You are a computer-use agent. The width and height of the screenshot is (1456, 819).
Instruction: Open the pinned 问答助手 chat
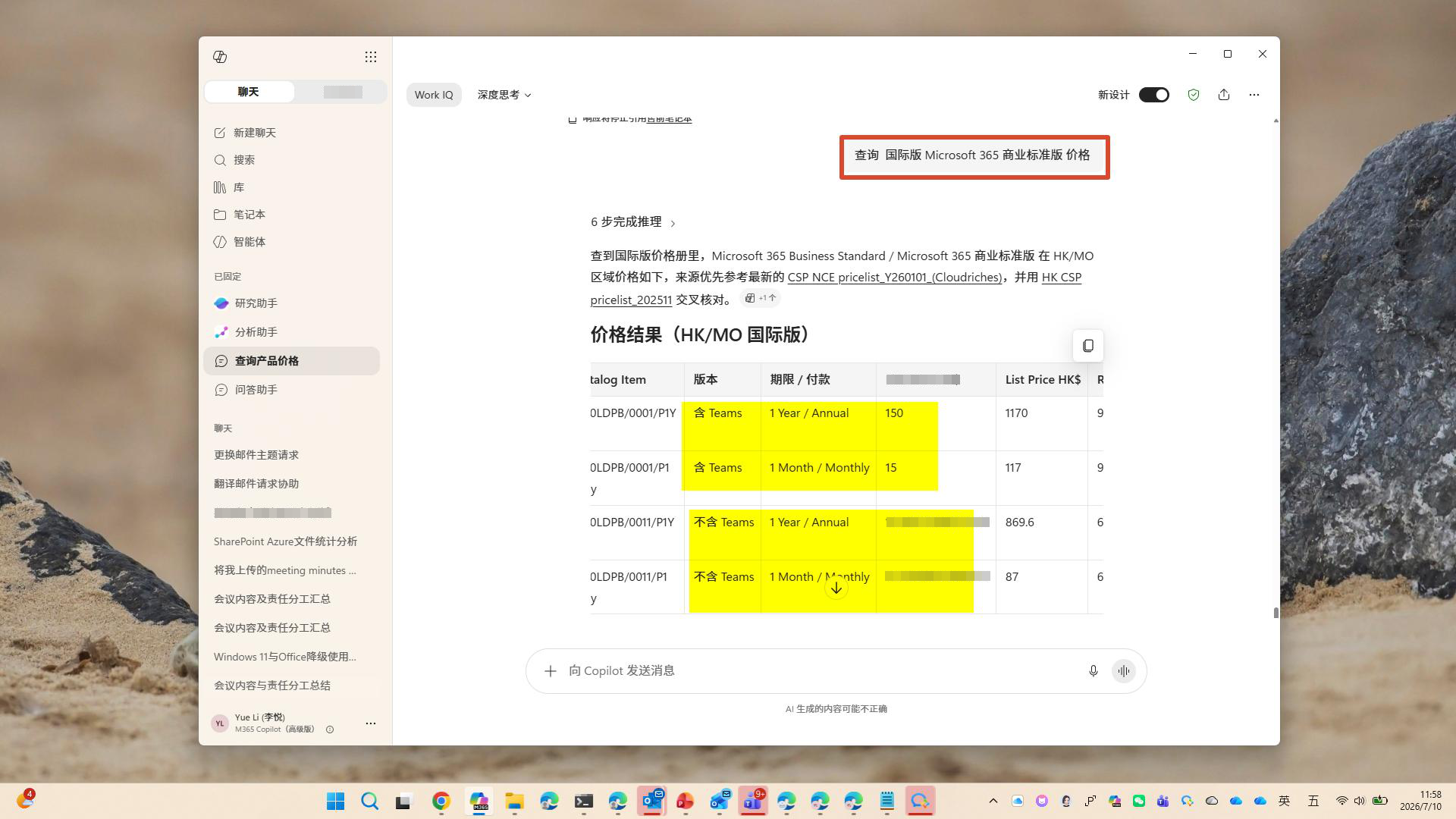click(291, 390)
